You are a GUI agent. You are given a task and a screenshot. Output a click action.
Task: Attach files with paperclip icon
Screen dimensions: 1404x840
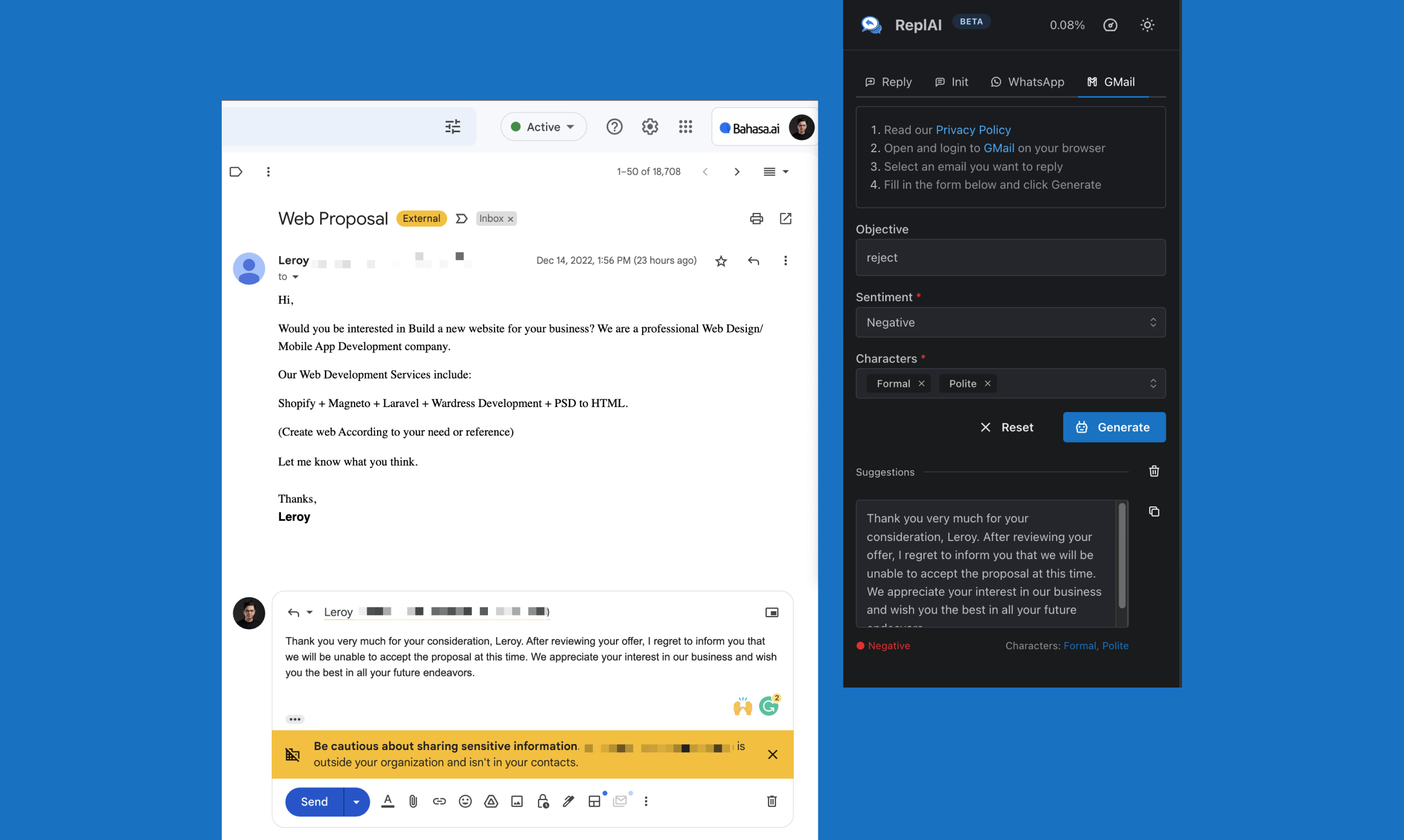[x=413, y=801]
